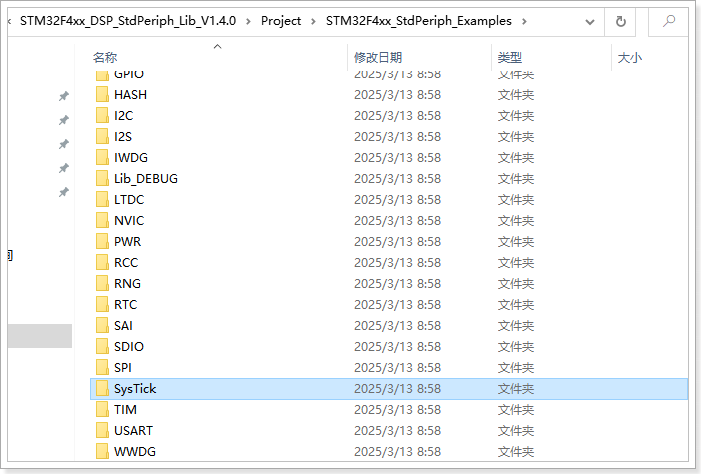Viewport: 701px width, 474px height.
Task: Select the SPI folder name
Action: (x=122, y=368)
